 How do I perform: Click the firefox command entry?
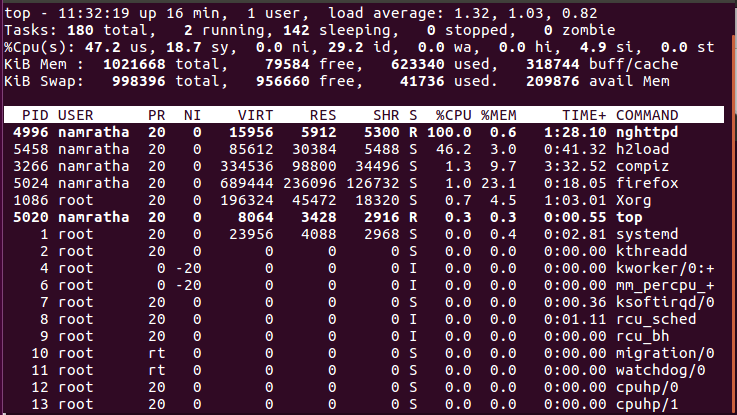click(647, 183)
